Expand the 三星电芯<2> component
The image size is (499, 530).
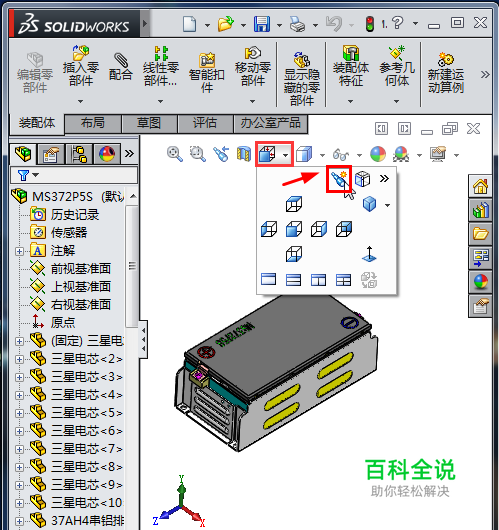(x=19, y=359)
